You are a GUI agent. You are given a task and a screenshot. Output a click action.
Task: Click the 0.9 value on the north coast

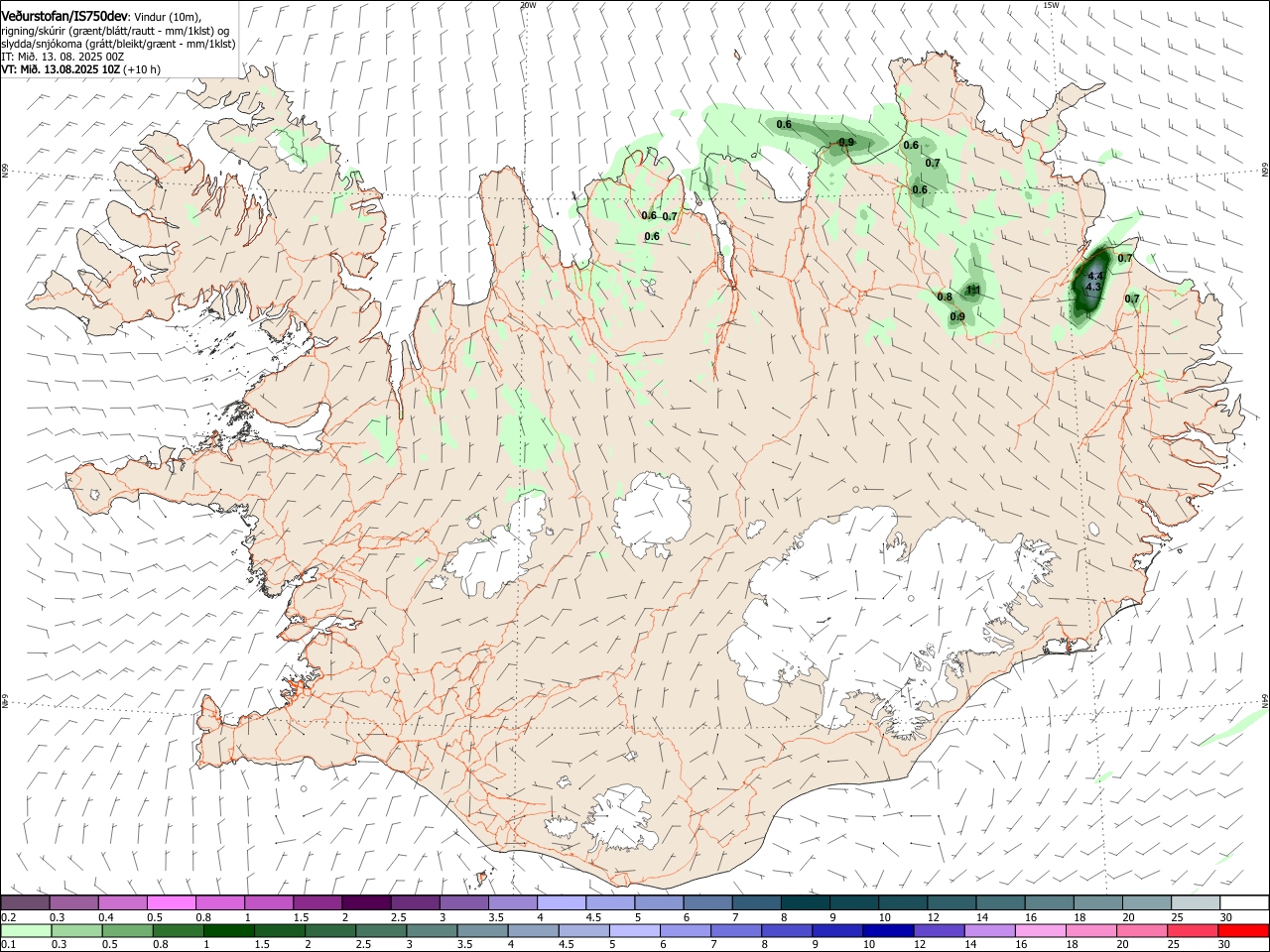click(846, 143)
